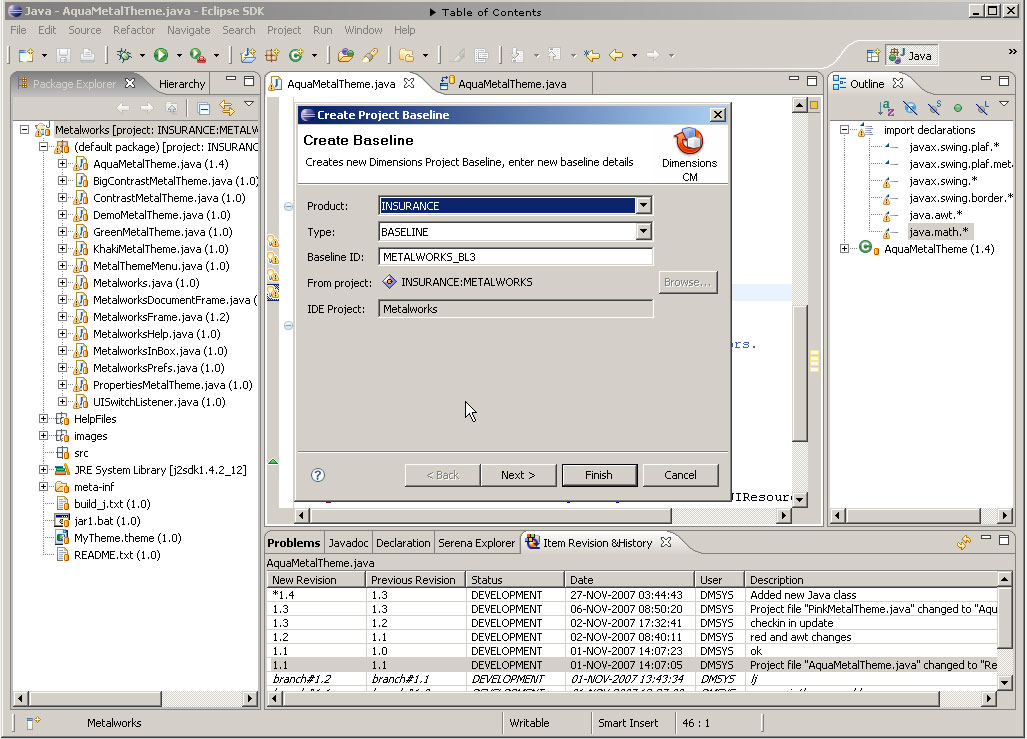Image resolution: width=1027 pixels, height=739 pixels.
Task: Click the Search flashlight icon in toolbar
Action: [370, 56]
